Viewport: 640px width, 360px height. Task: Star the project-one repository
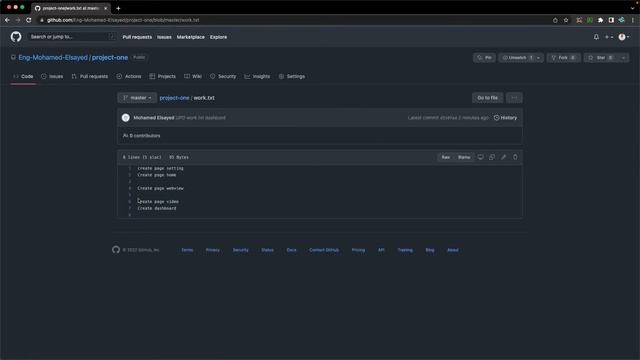tap(601, 58)
